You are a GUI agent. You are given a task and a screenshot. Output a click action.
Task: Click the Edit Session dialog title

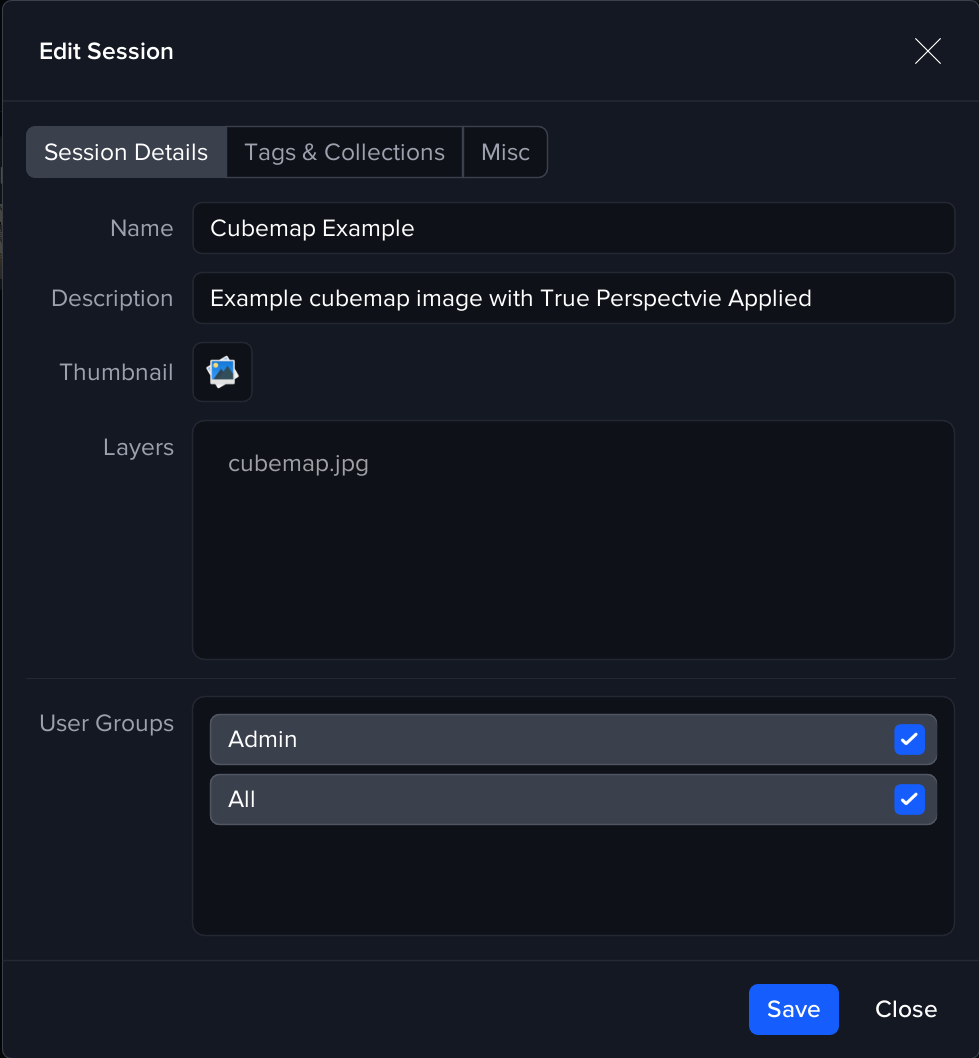point(106,52)
